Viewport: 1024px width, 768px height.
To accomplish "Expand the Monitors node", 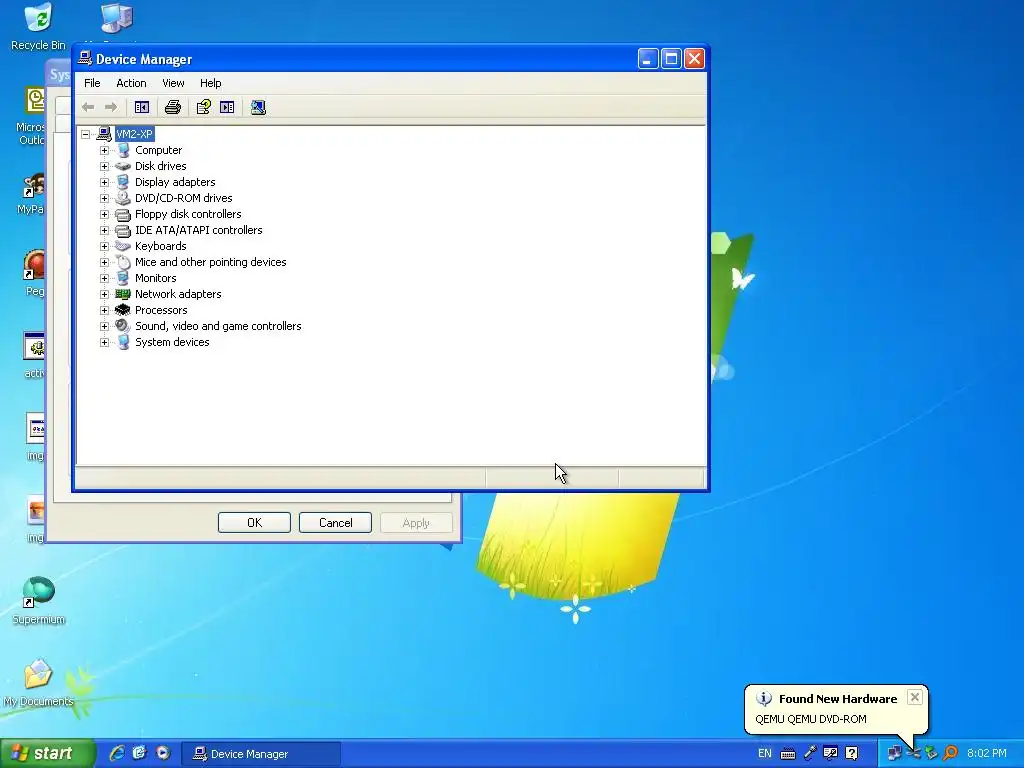I will click(x=104, y=278).
